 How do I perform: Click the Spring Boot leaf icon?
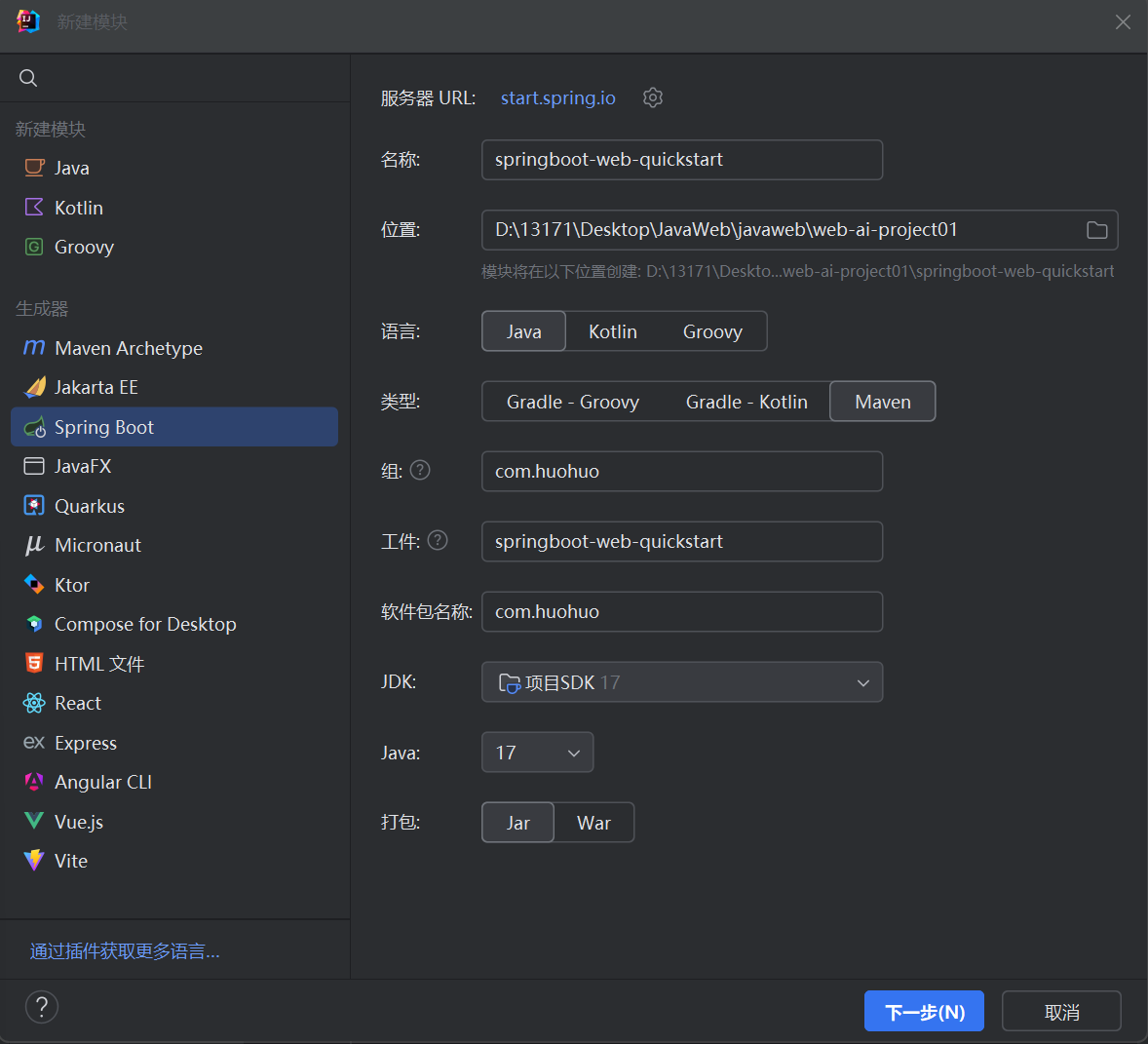34,427
